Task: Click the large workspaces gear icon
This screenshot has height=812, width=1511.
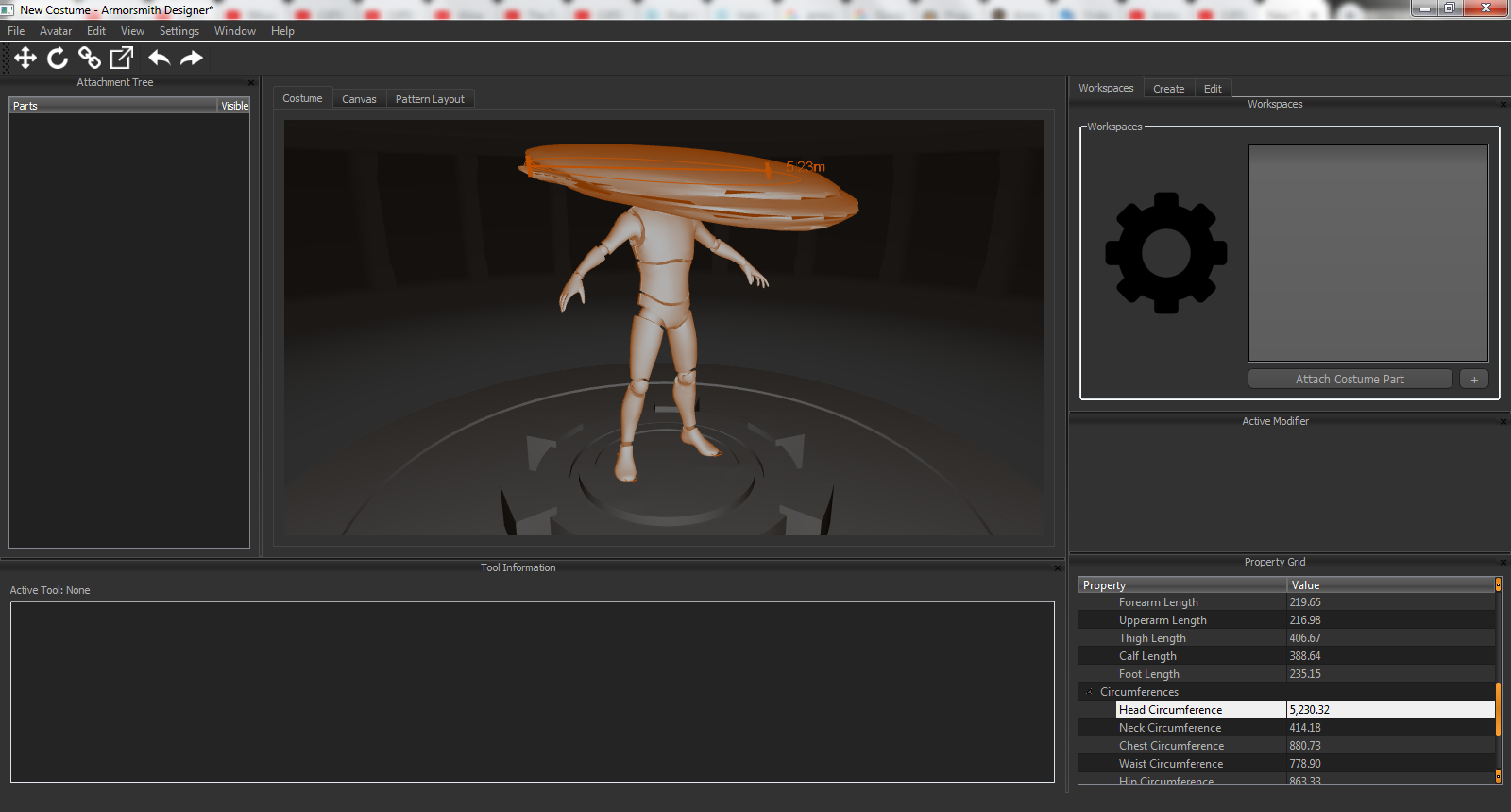Action: pyautogui.click(x=1165, y=253)
